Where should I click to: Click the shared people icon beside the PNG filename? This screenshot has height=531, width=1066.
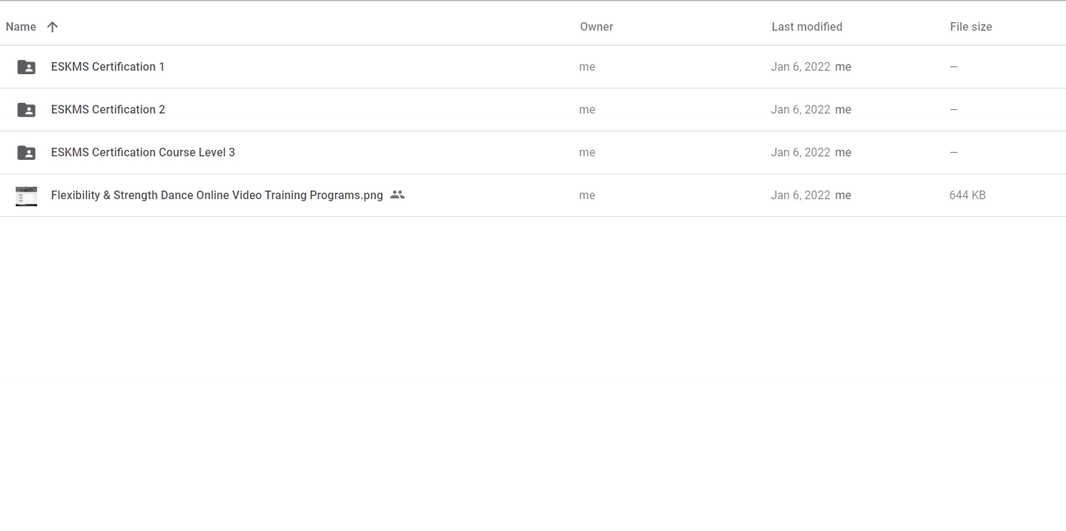point(398,195)
